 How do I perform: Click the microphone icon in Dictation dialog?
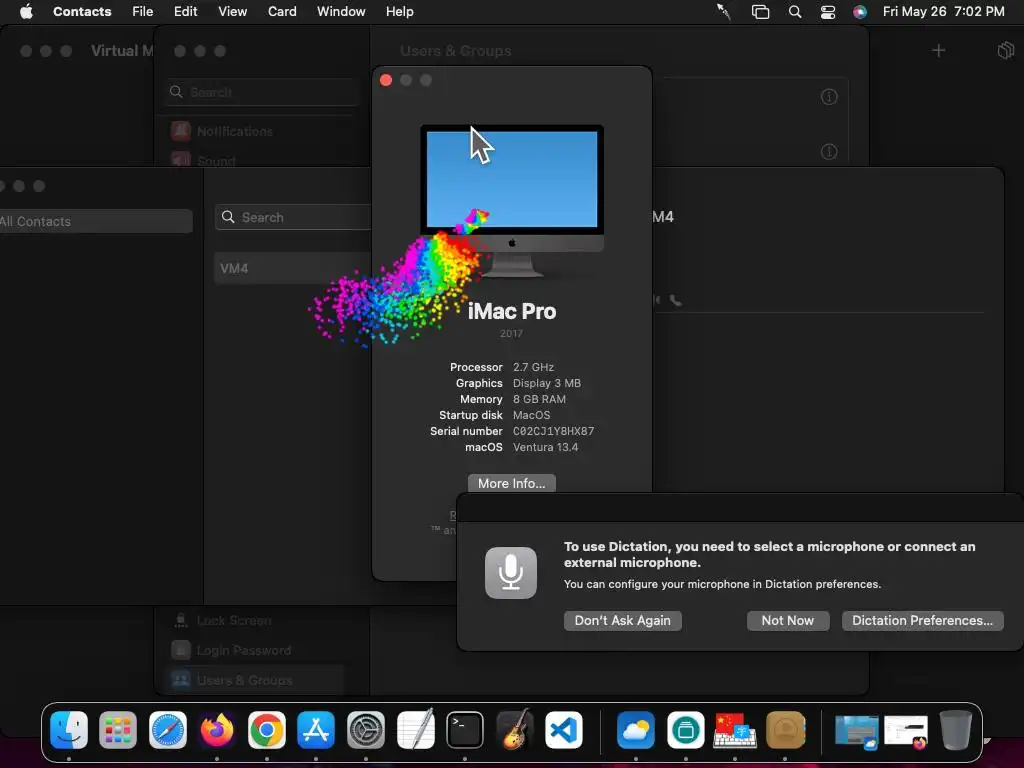click(511, 573)
